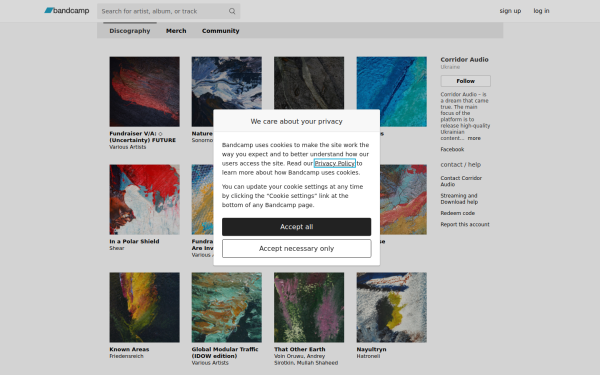
Task: Switch to the Merch tab
Action: (176, 31)
